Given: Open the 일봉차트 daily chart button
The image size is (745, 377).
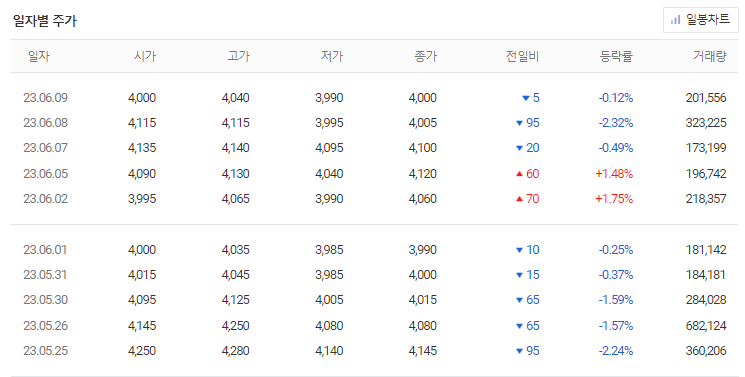Looking at the screenshot, I should [701, 19].
